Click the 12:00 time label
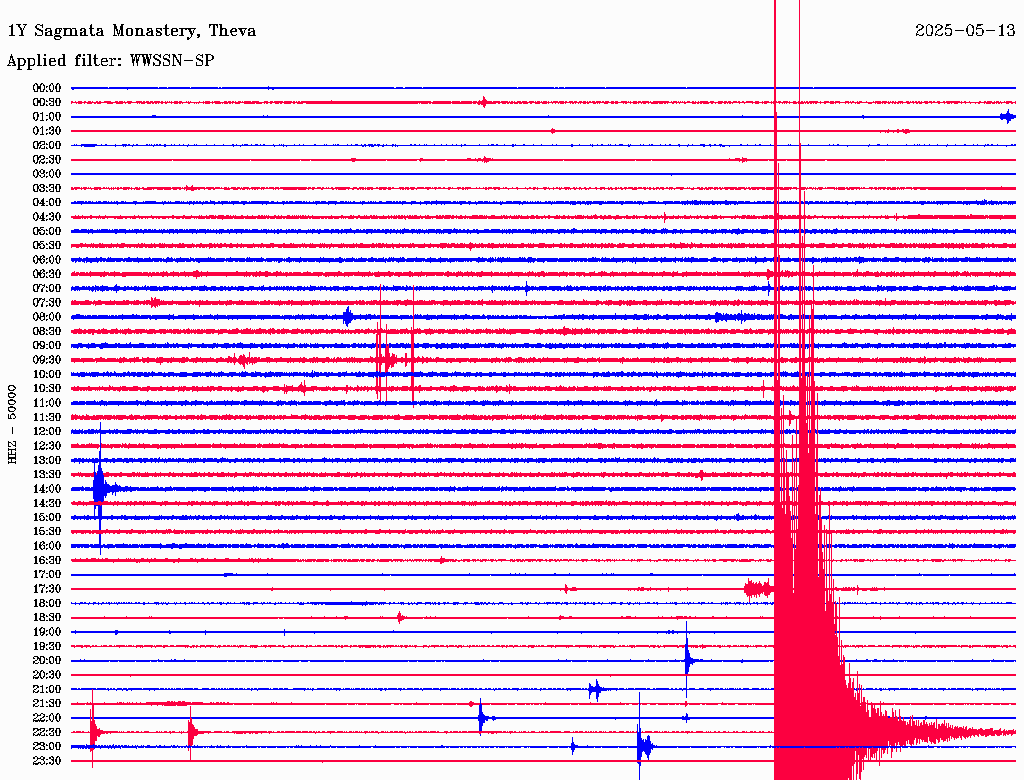The image size is (1024, 780). [x=47, y=431]
